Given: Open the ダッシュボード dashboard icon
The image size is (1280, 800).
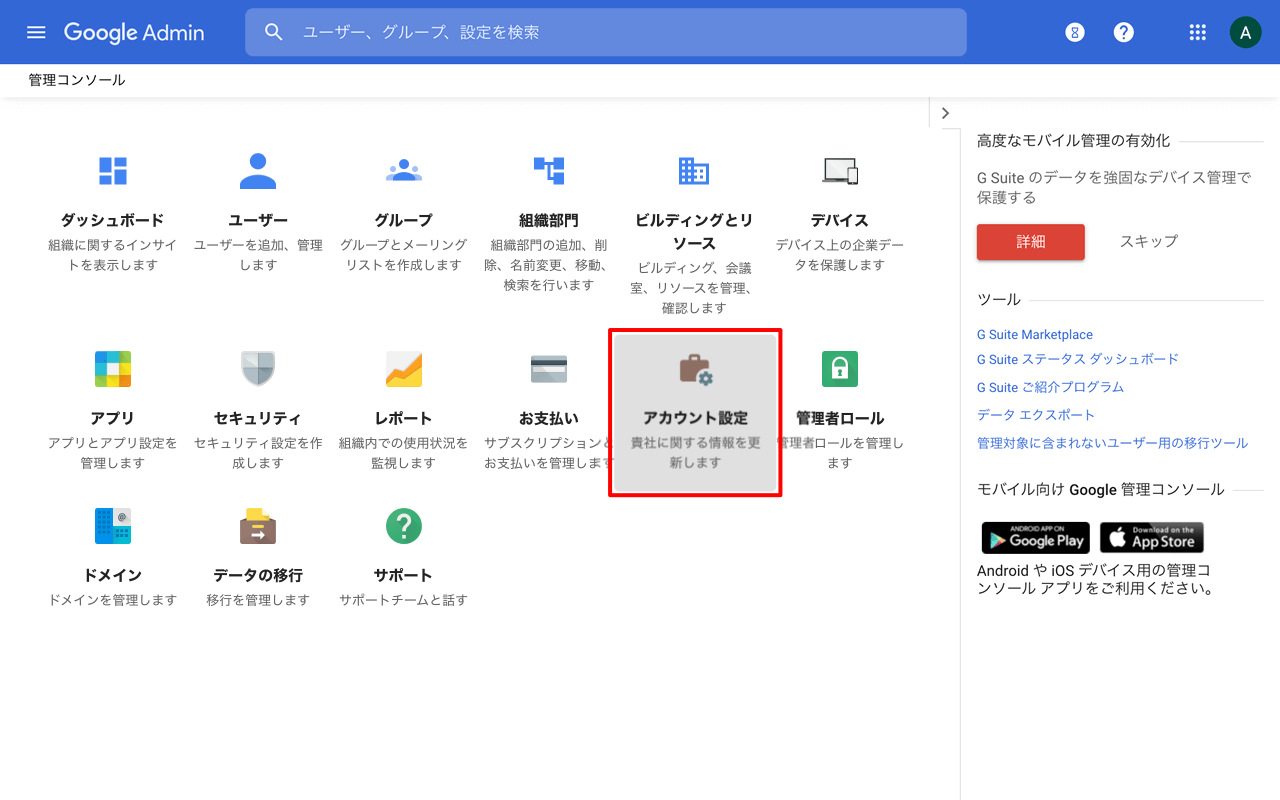Looking at the screenshot, I should pos(113,171).
